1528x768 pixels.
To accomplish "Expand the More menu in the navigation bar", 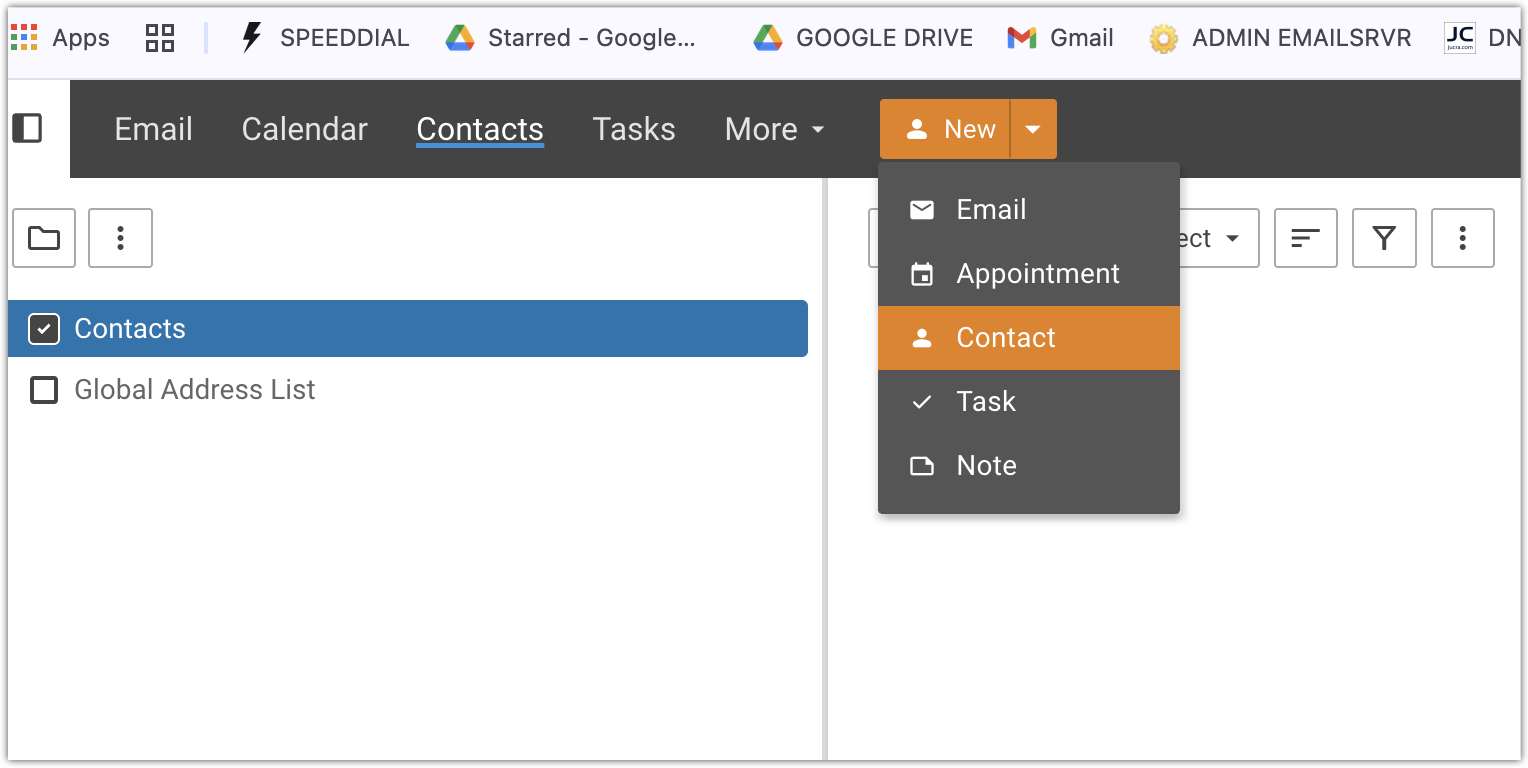I will (x=774, y=128).
